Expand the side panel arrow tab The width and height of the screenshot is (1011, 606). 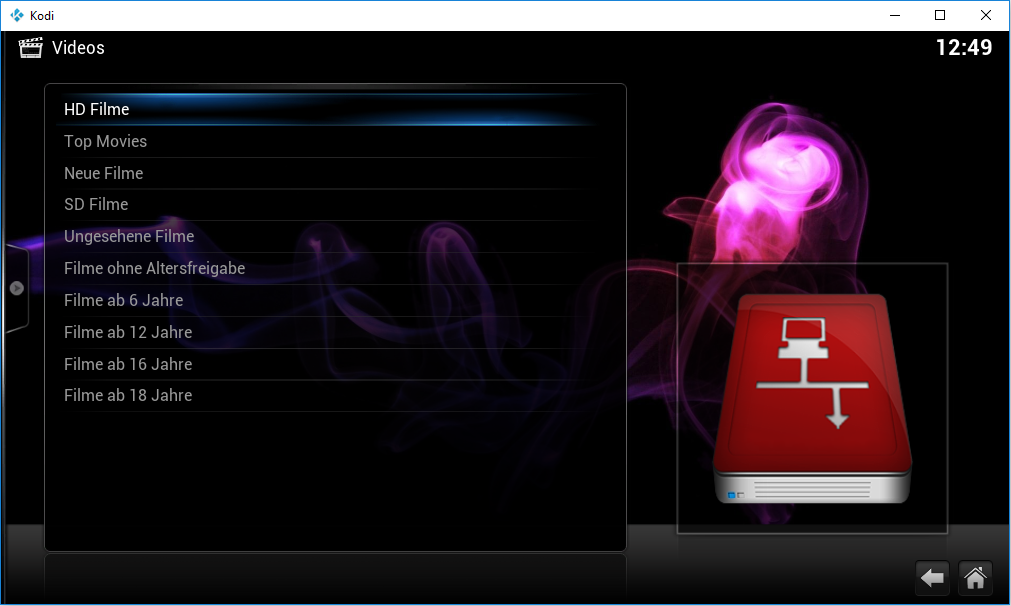click(17, 288)
